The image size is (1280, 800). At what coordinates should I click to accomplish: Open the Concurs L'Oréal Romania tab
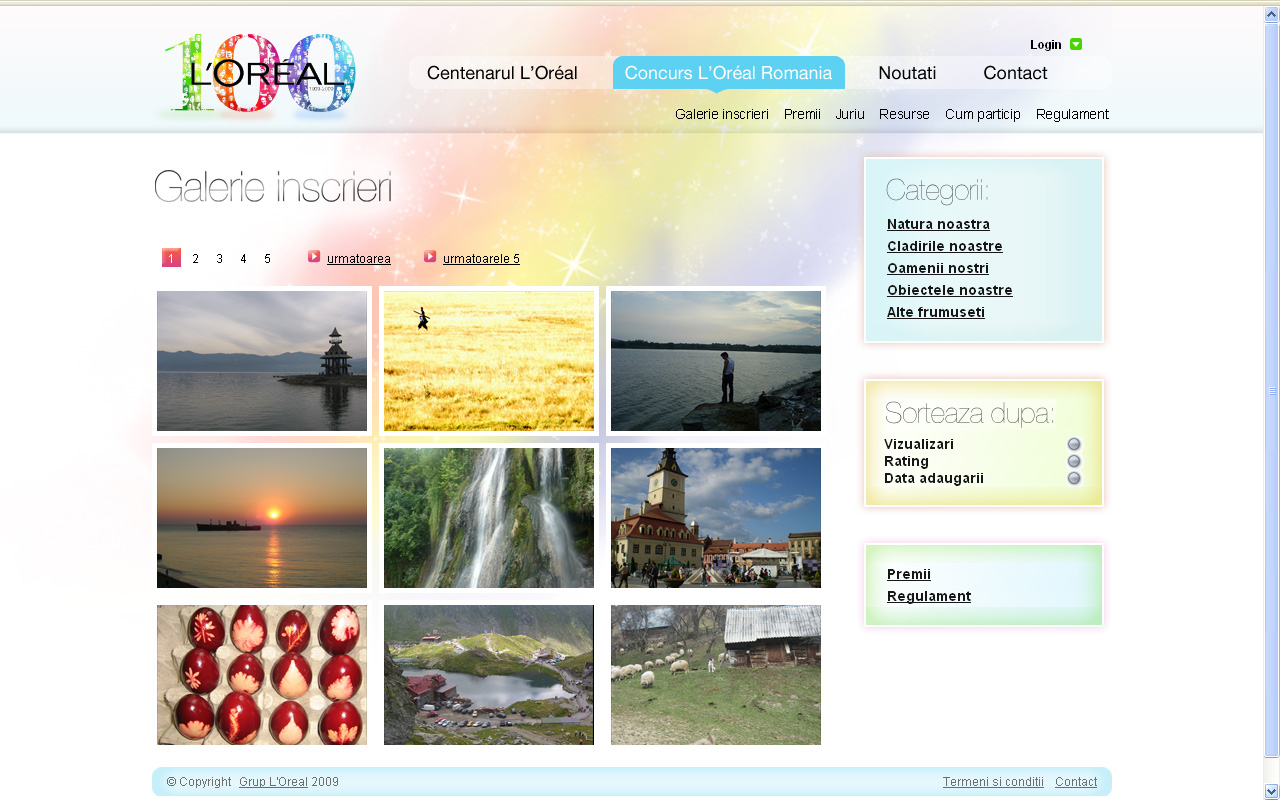click(x=728, y=73)
